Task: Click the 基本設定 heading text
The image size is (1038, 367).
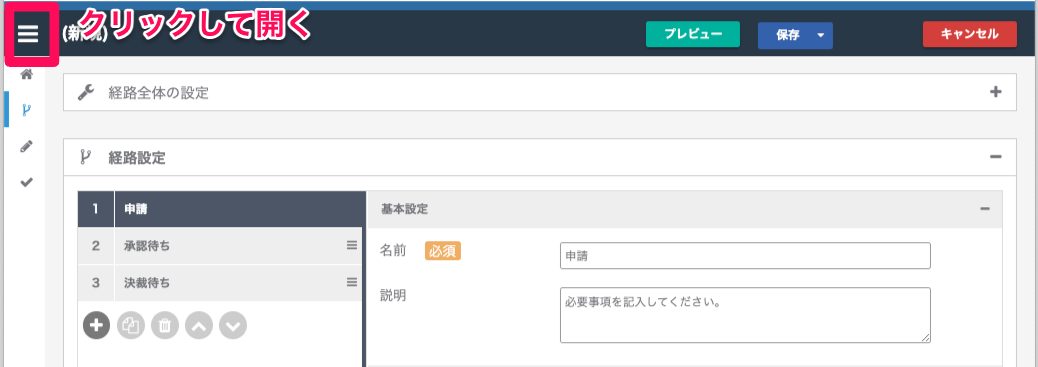Action: [404, 209]
